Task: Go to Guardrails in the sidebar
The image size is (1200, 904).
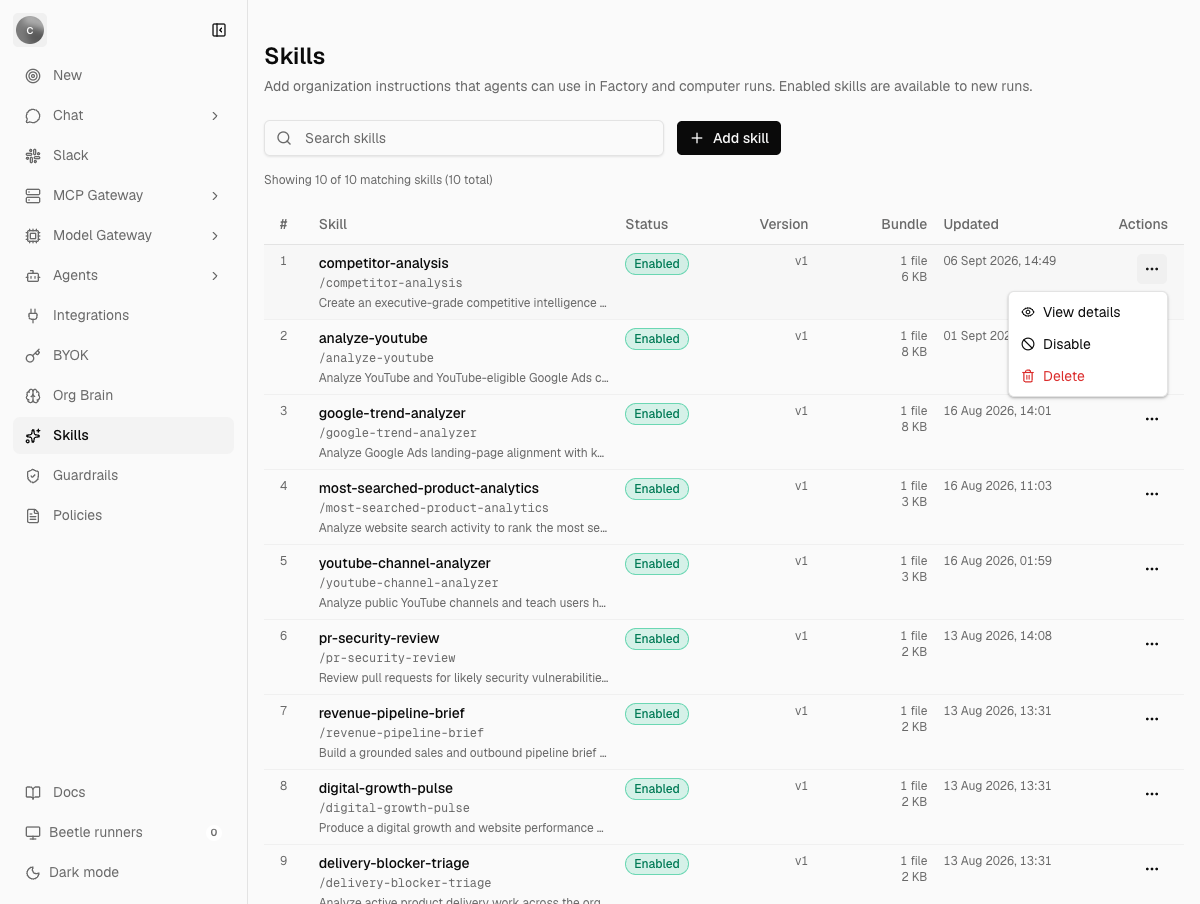Action: tap(123, 475)
